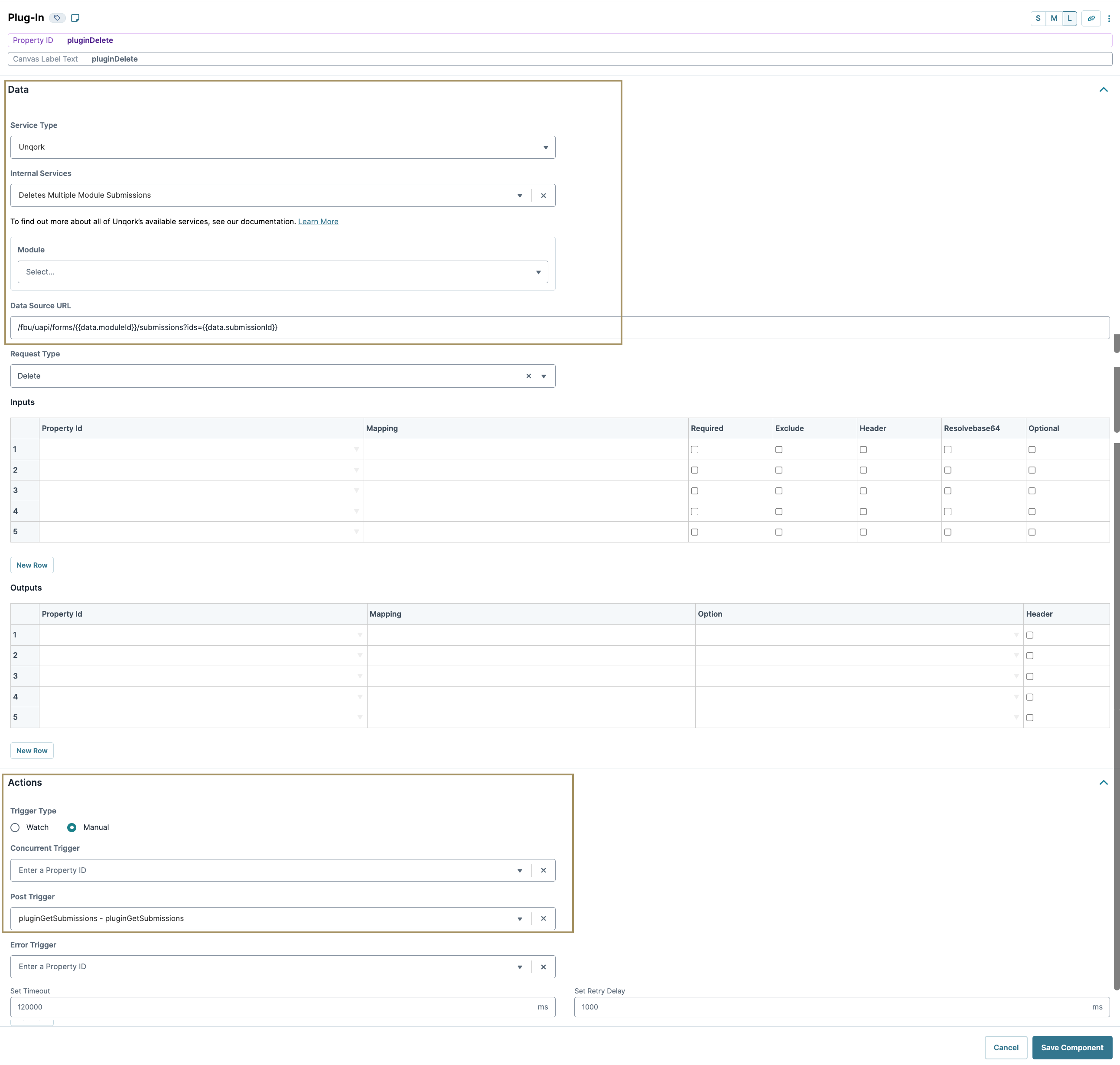This screenshot has height=1065, width=1120.
Task: Clear the Error Trigger field with its X
Action: point(543,966)
